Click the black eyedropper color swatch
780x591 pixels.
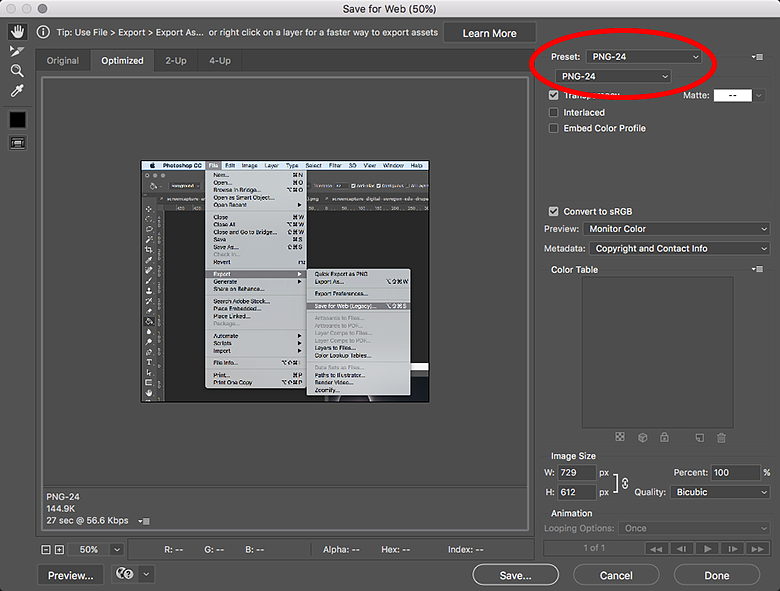(x=17, y=120)
